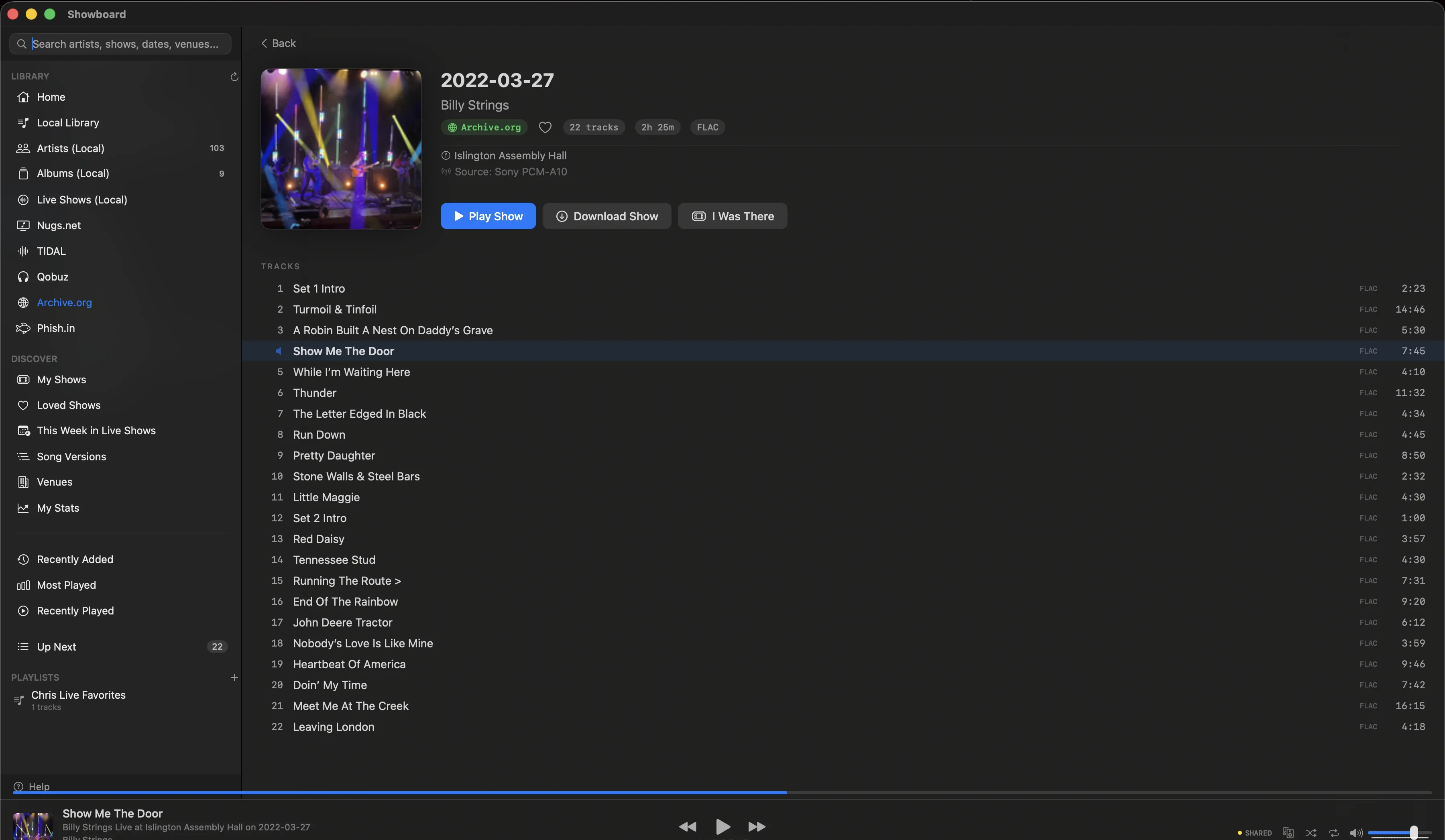The width and height of the screenshot is (1445, 840).
Task: Toggle shuffle playback mode
Action: (1311, 832)
